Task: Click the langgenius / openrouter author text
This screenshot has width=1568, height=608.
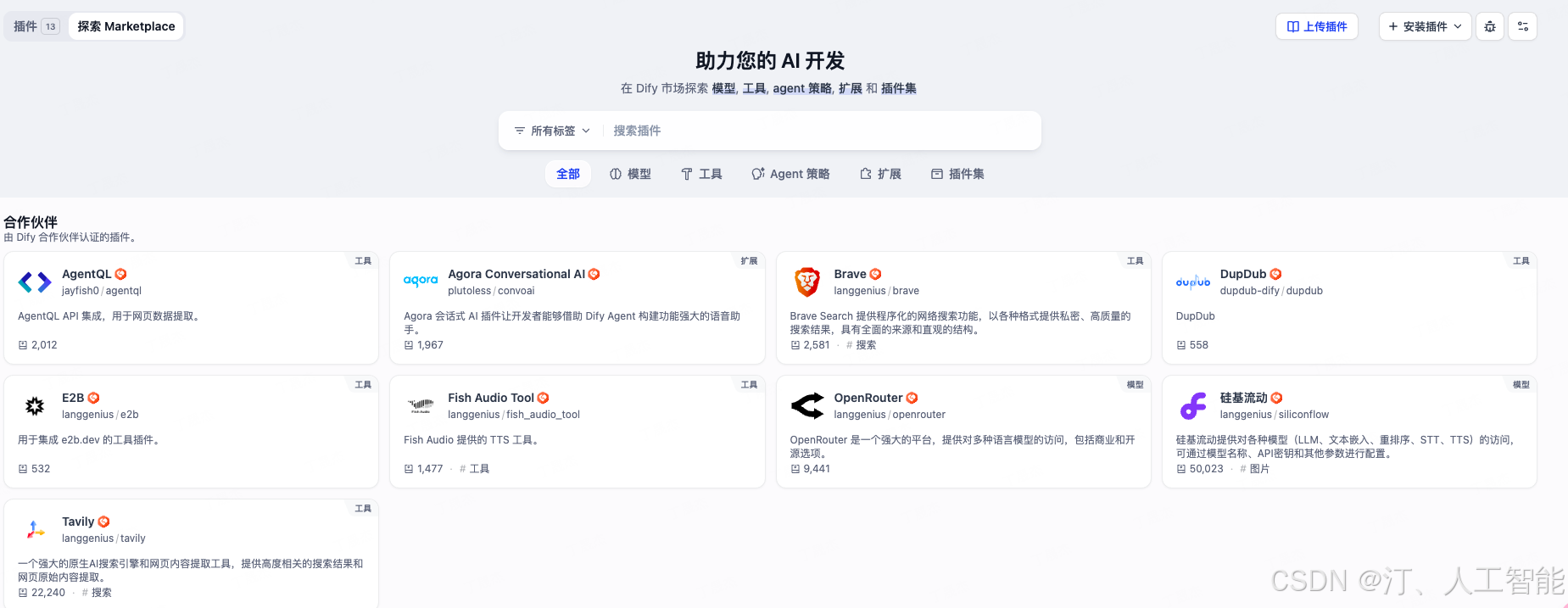Action: 890,415
